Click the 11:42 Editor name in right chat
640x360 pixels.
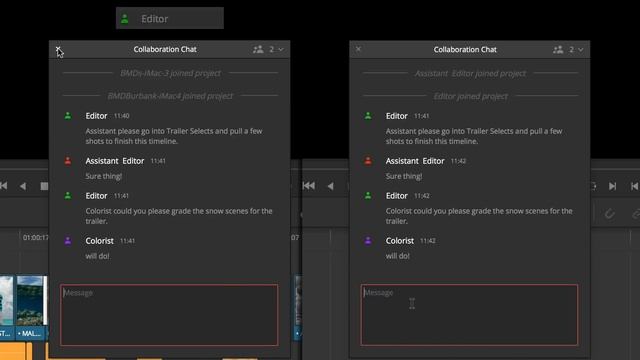(x=397, y=196)
